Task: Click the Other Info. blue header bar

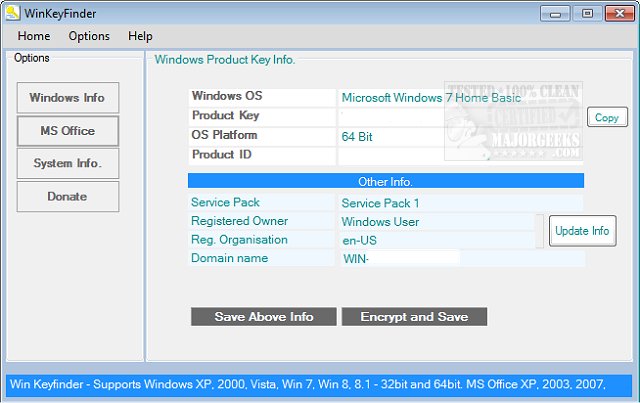Action: coord(385,182)
